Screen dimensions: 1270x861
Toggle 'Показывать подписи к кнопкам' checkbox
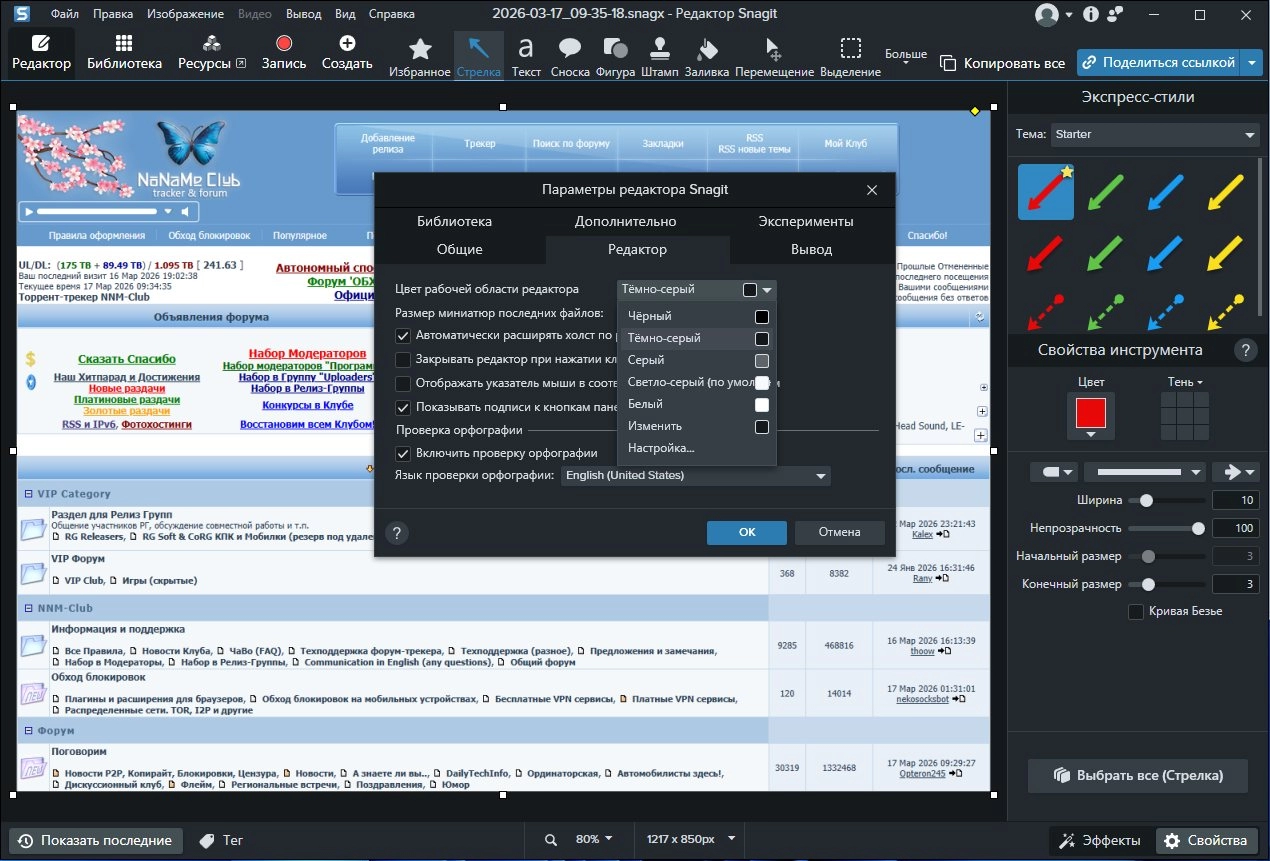coord(403,407)
